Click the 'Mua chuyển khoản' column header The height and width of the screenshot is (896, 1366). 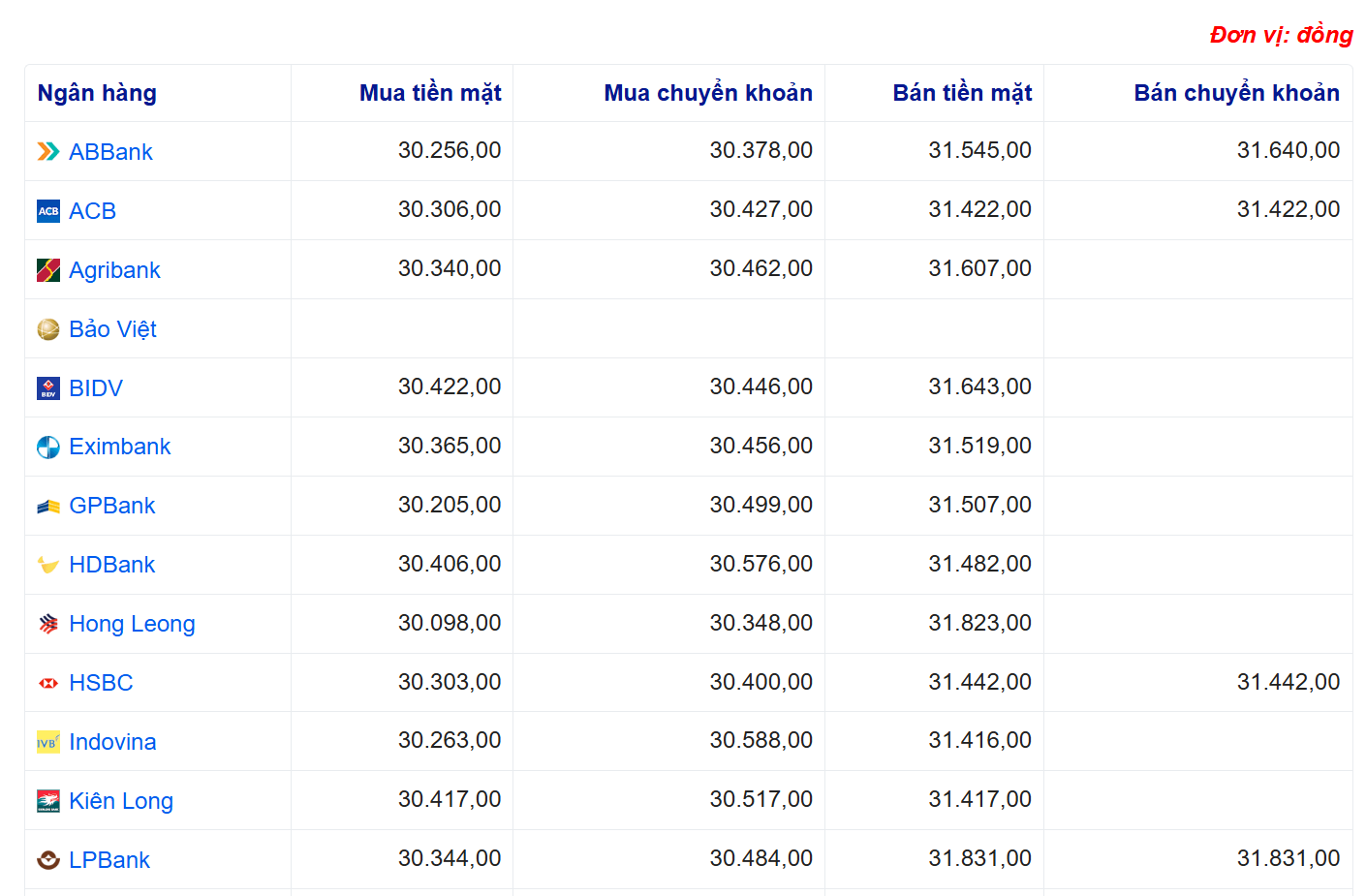(708, 93)
